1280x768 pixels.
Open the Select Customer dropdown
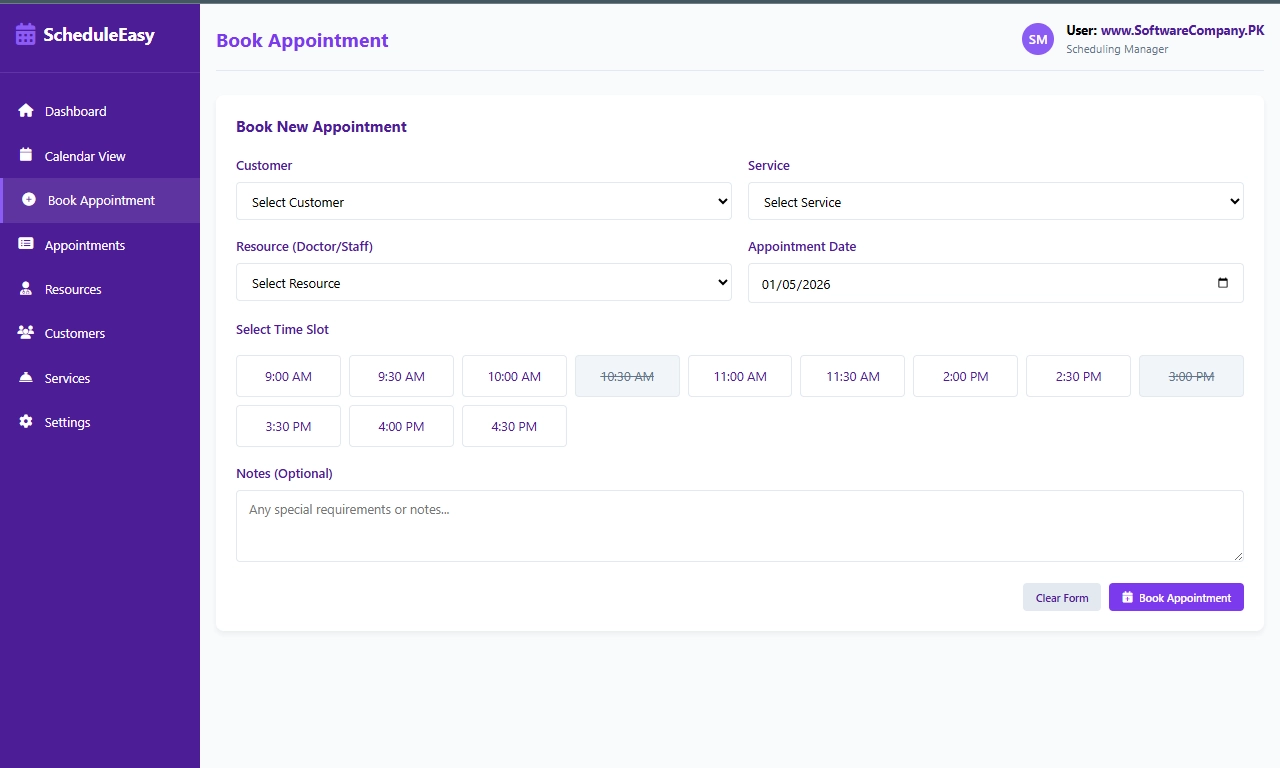(x=484, y=201)
